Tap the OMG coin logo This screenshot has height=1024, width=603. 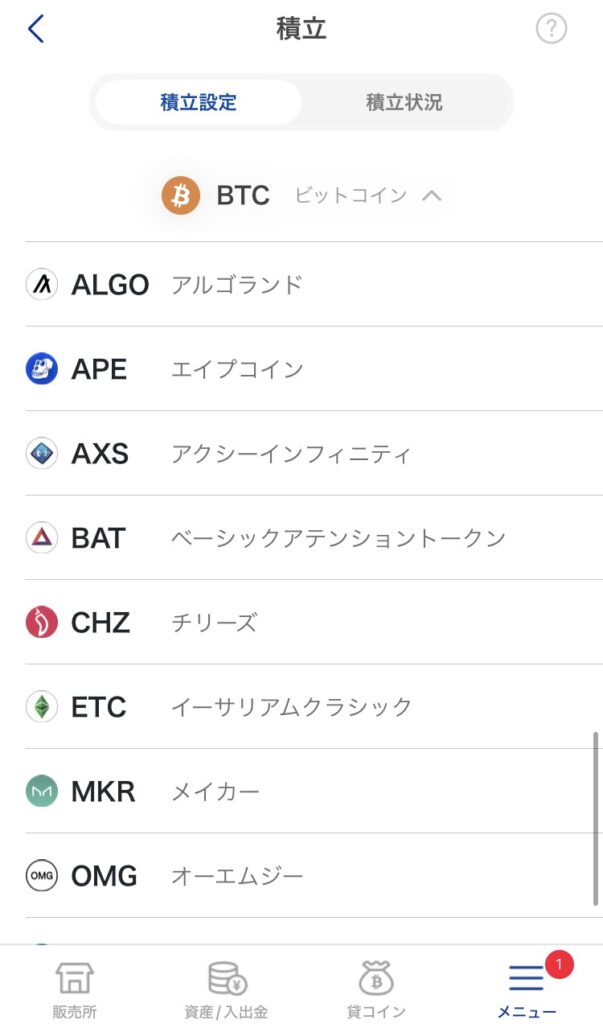(41, 876)
